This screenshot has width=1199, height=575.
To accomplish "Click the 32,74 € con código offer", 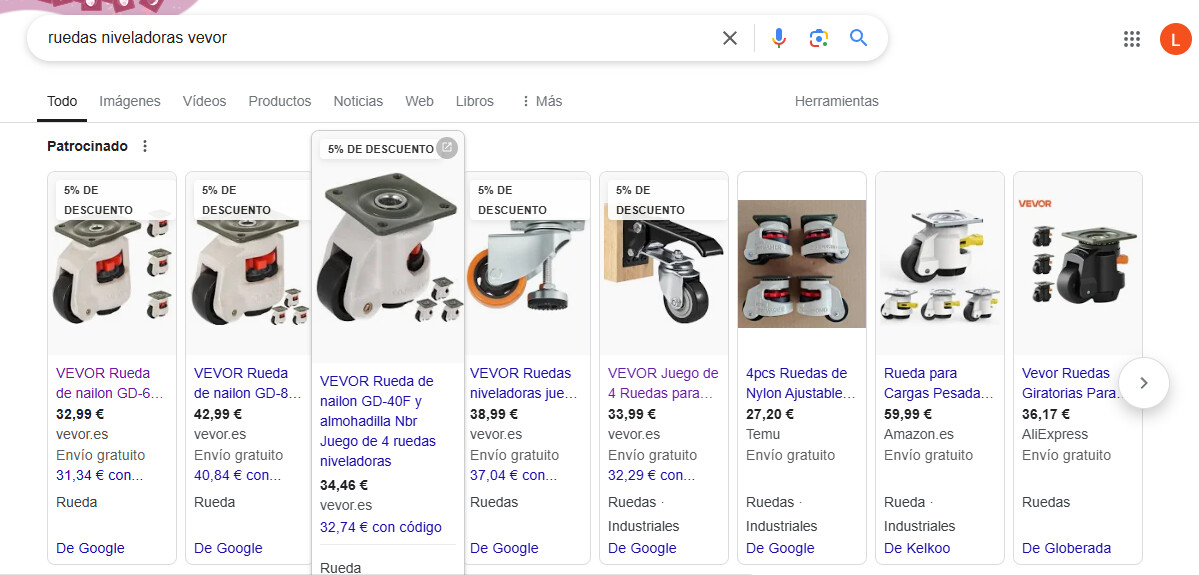I will (381, 528).
